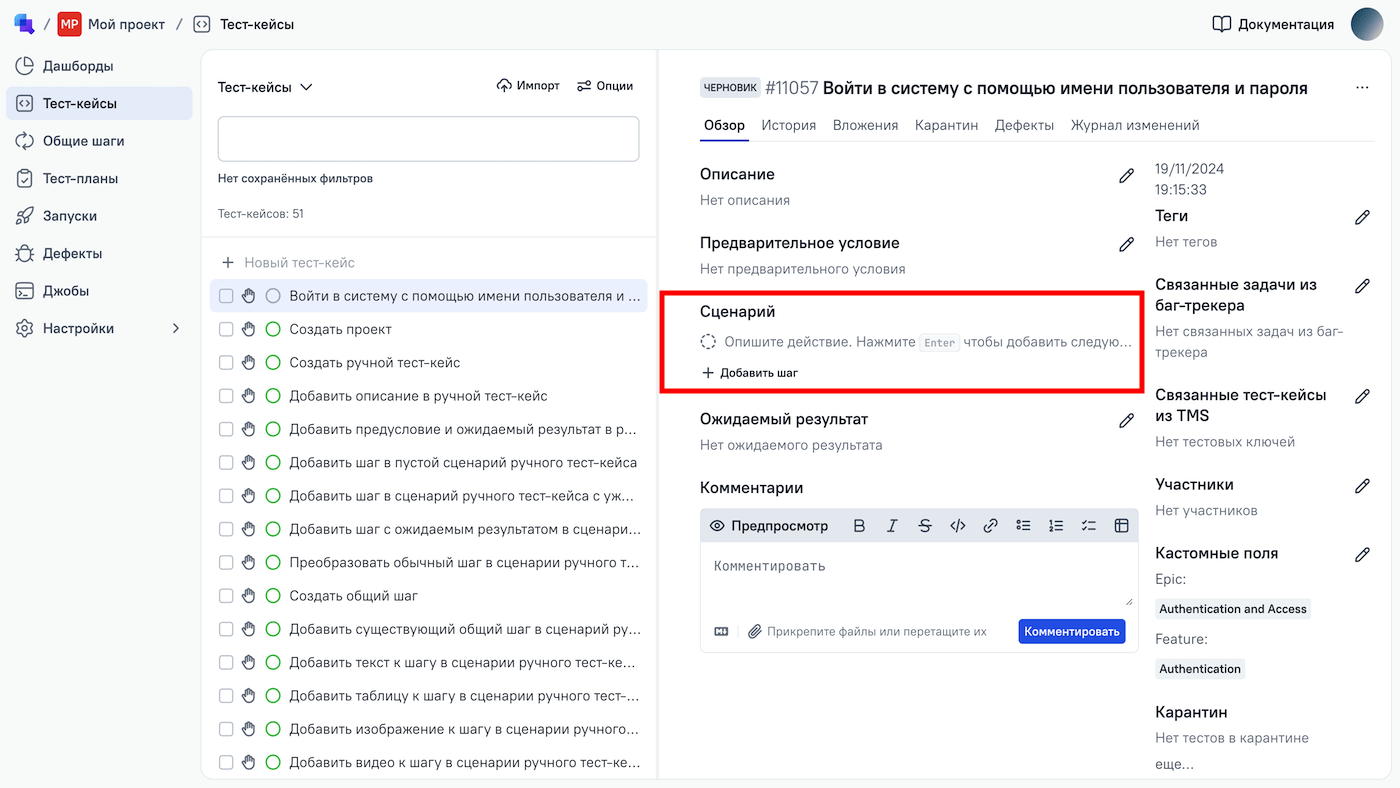The width and height of the screenshot is (1400, 788).
Task: Click the bold formatting icon in comment toolbar
Action: point(859,526)
